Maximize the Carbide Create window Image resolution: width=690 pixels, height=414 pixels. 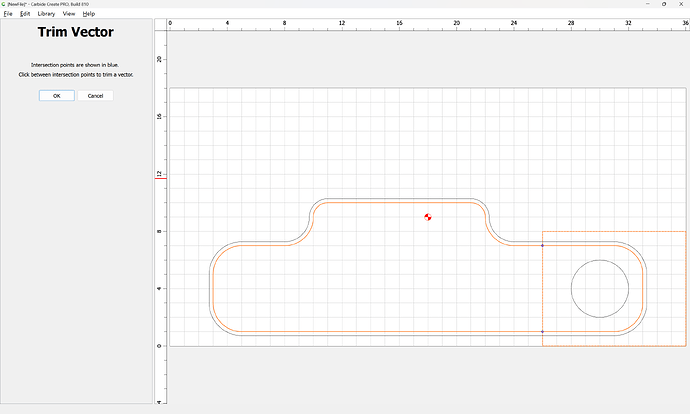point(664,4)
